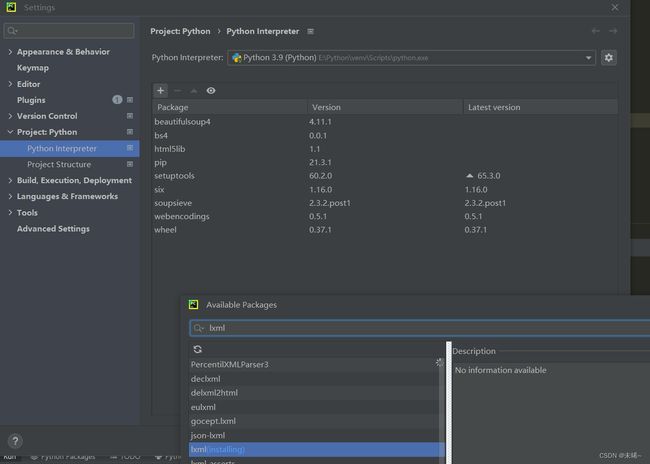Click the add package plus button
This screenshot has height=464, width=650.
(160, 90)
